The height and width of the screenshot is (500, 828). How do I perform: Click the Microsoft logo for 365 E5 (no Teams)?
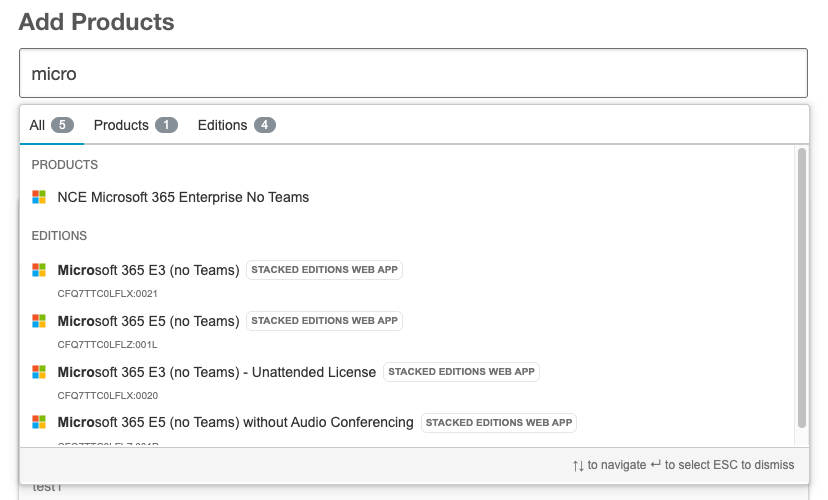point(39,321)
